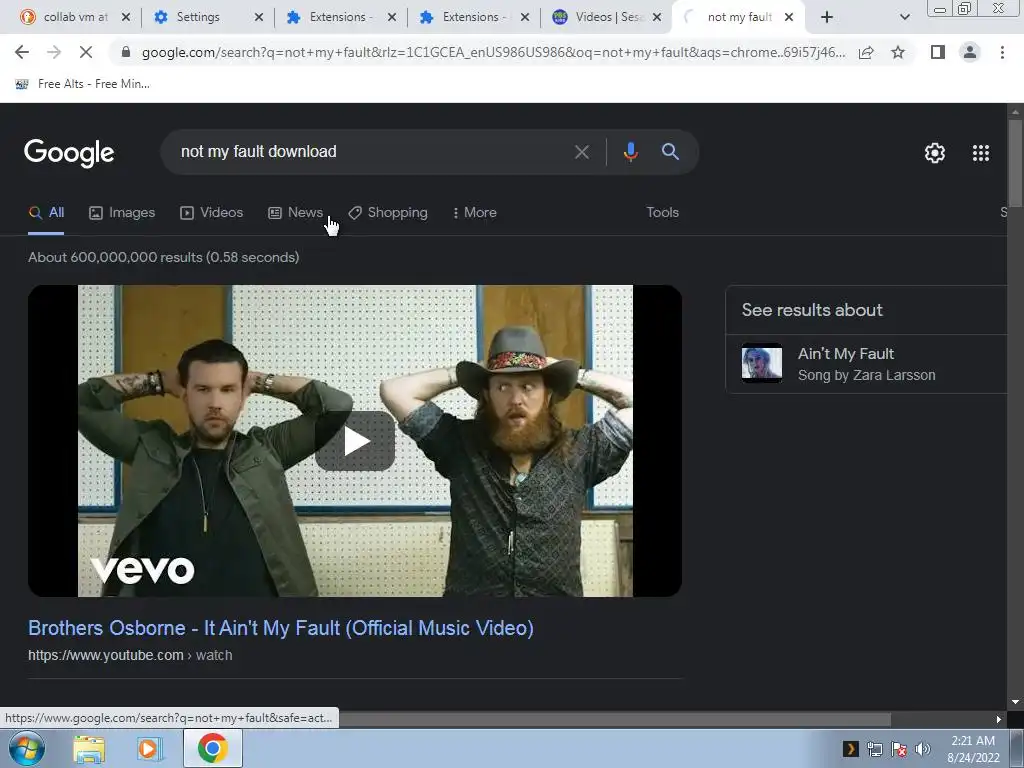
Task: Open the Windows Start menu
Action: tap(26, 748)
